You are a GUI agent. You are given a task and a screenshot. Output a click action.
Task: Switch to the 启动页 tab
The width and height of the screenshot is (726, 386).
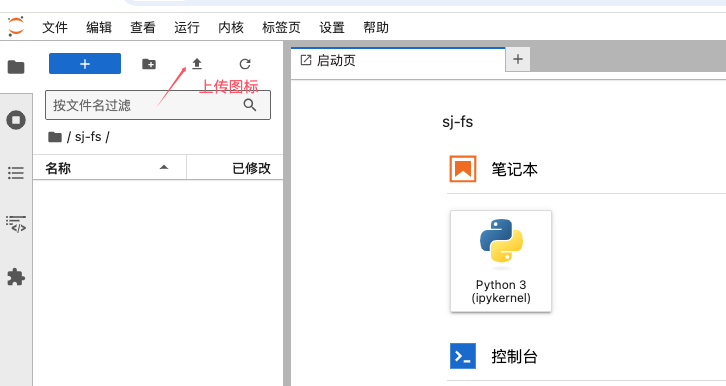tap(398, 61)
